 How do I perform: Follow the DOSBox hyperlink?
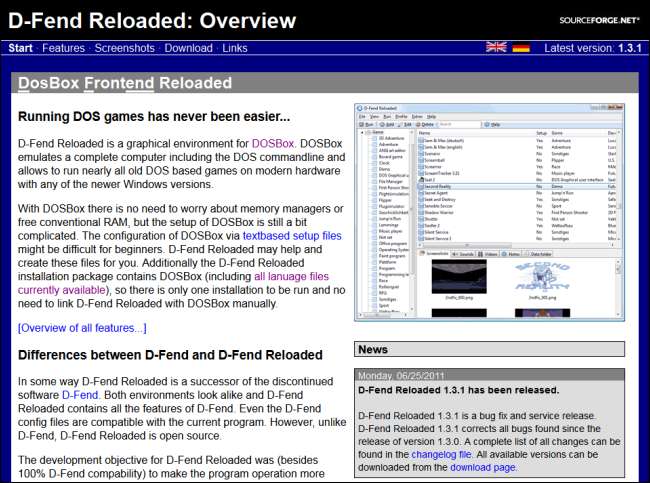pyautogui.click(x=273, y=143)
